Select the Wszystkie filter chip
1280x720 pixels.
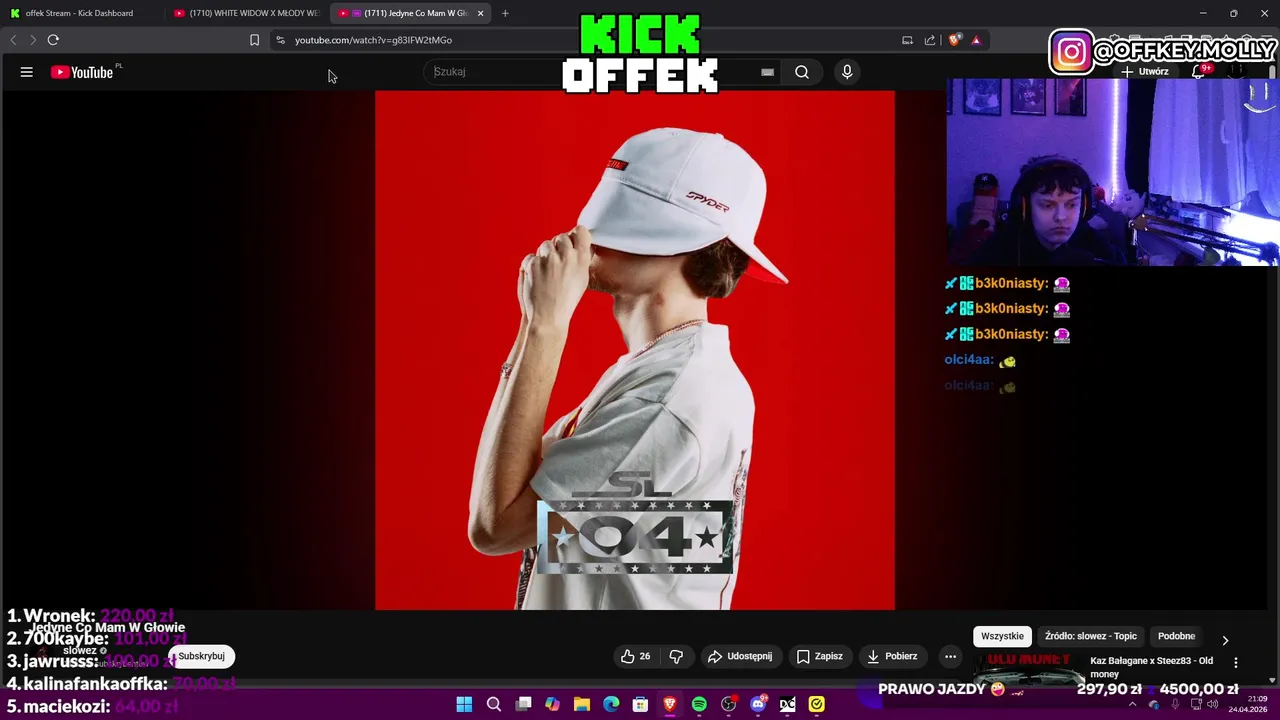(x=1002, y=636)
